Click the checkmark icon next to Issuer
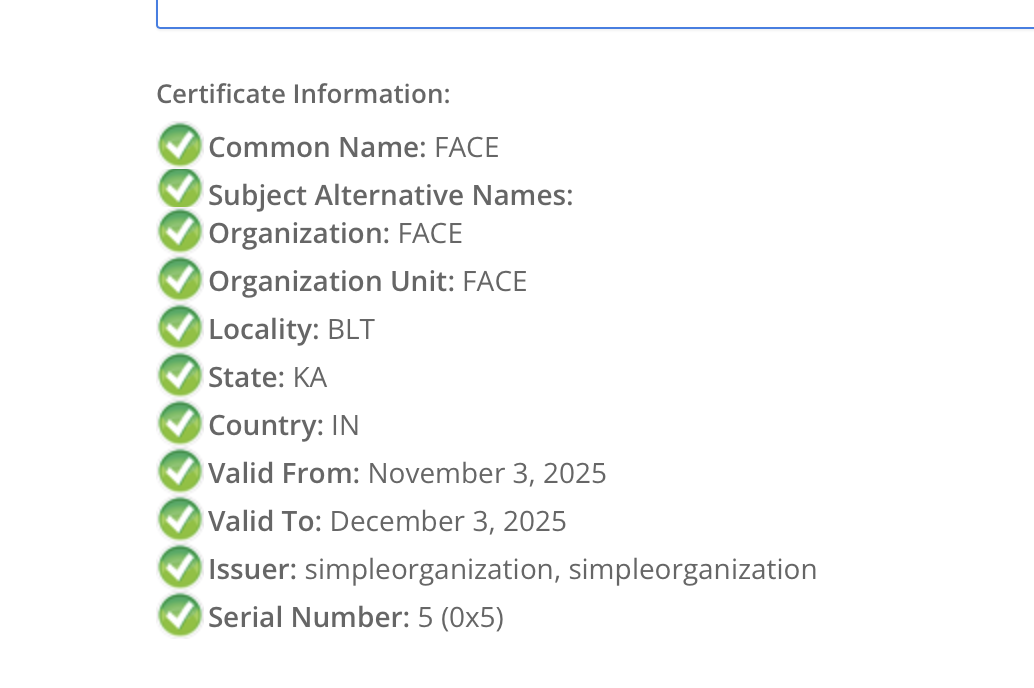1034x688 pixels. (x=180, y=567)
